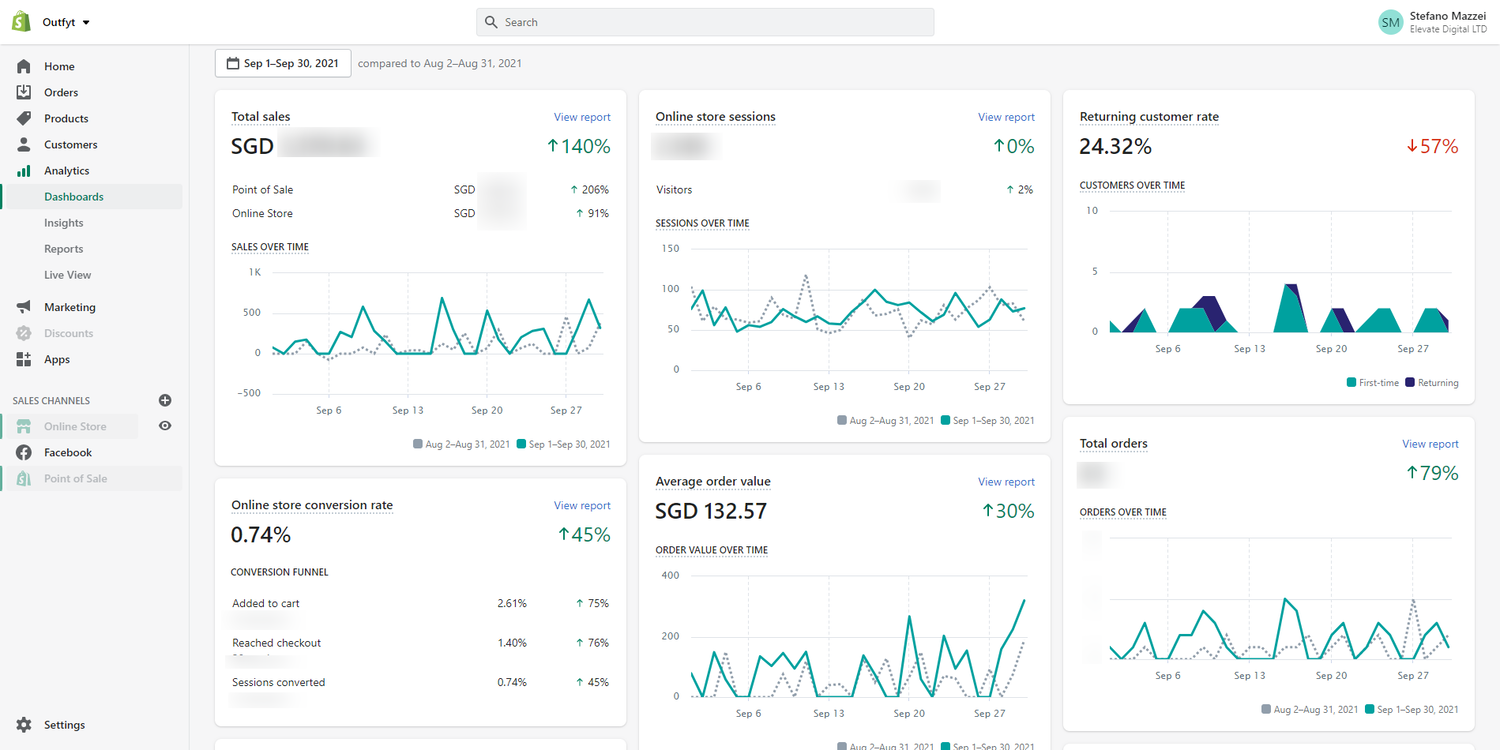Image resolution: width=1500 pixels, height=750 pixels.
Task: Click the Orders inbox icon
Action: (24, 92)
